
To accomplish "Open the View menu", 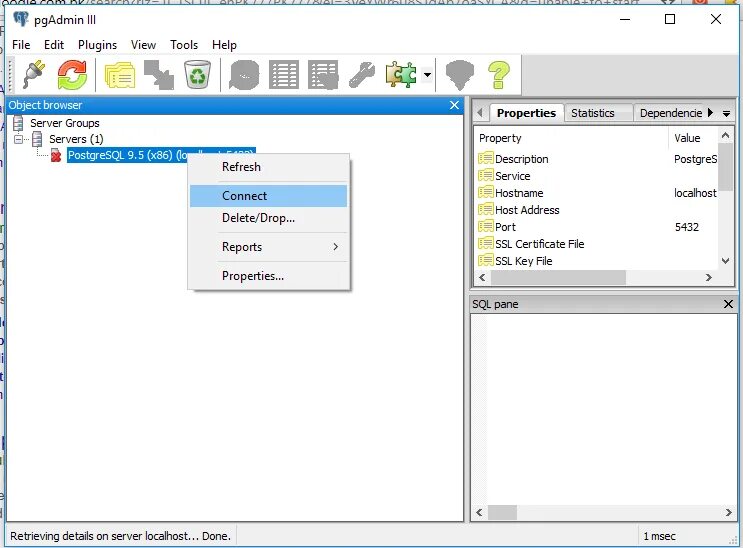I will click(143, 45).
